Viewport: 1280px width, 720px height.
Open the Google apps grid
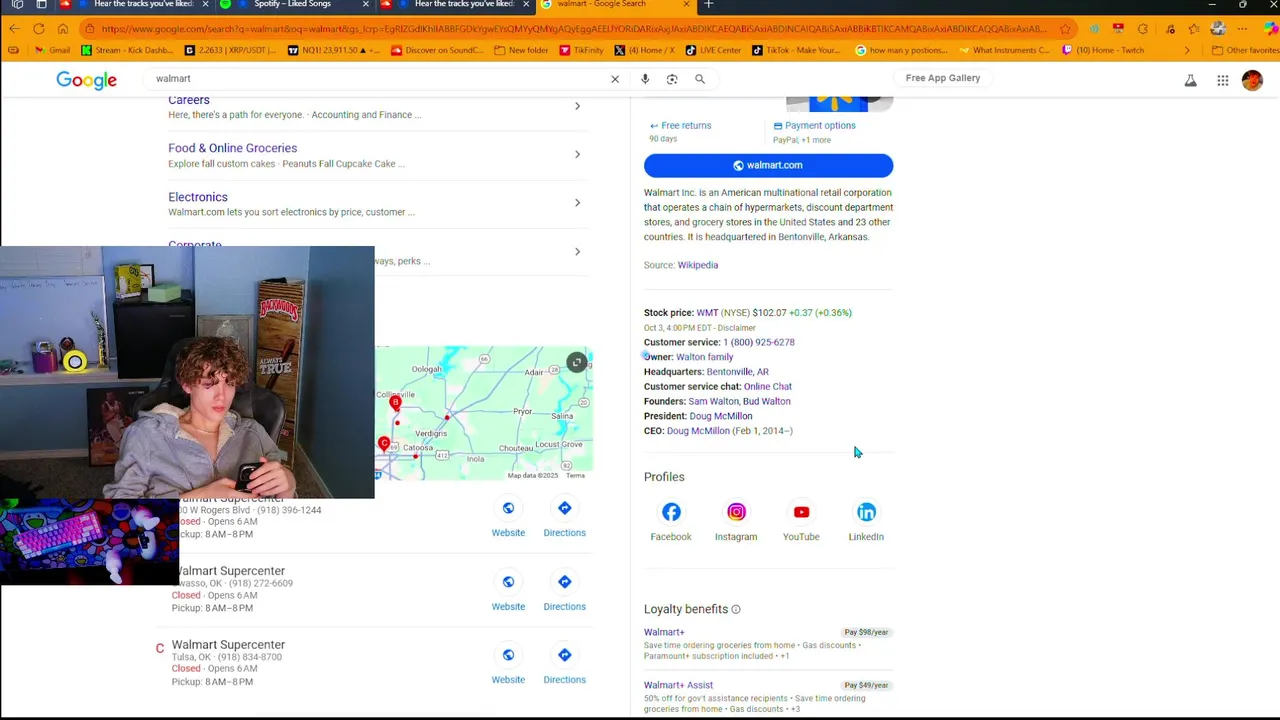tap(1223, 81)
